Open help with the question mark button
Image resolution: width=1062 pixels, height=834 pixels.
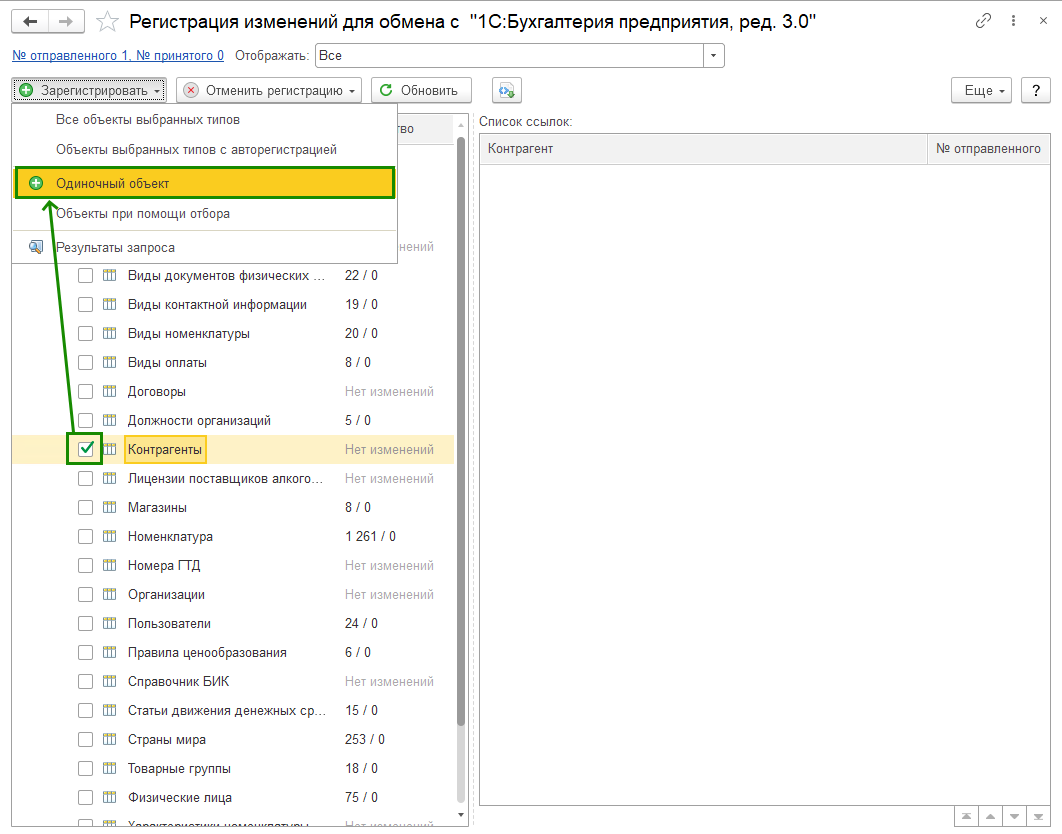(1036, 90)
